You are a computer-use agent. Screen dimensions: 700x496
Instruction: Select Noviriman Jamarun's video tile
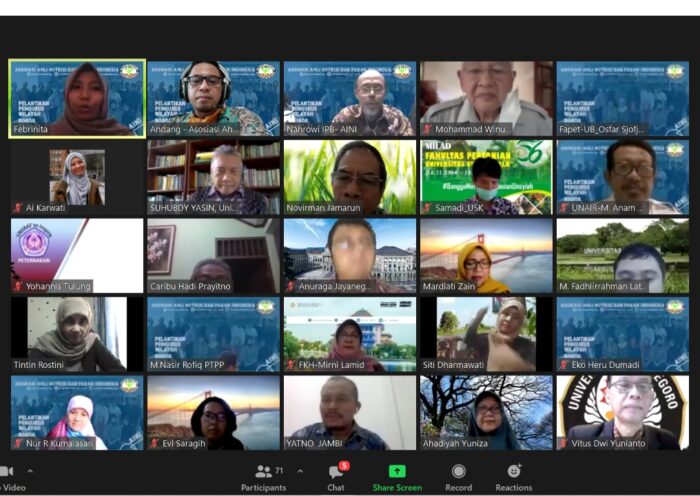coord(349,177)
